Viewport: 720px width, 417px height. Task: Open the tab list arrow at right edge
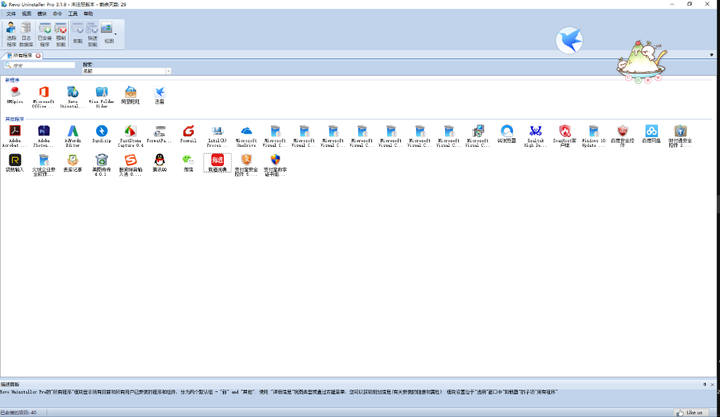[x=711, y=55]
